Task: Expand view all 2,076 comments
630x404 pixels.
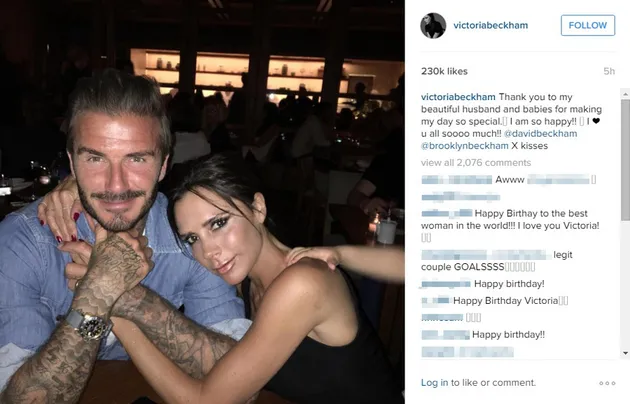Action: 476,163
